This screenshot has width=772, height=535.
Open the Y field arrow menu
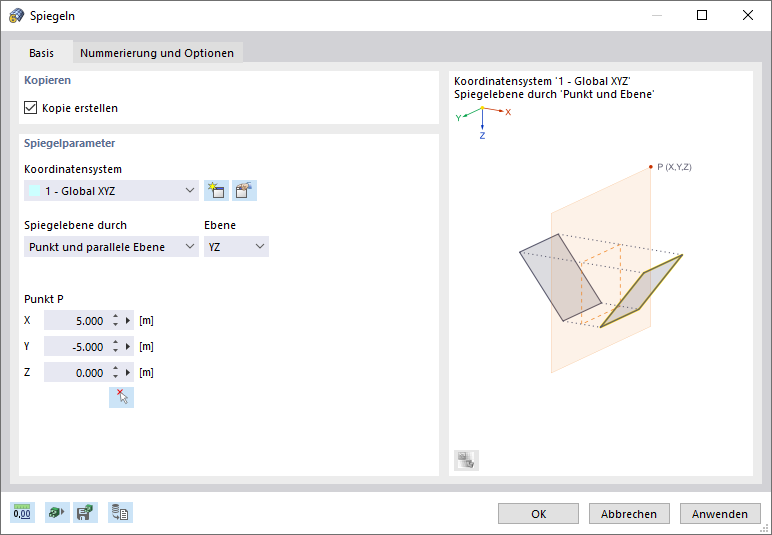click(x=128, y=346)
